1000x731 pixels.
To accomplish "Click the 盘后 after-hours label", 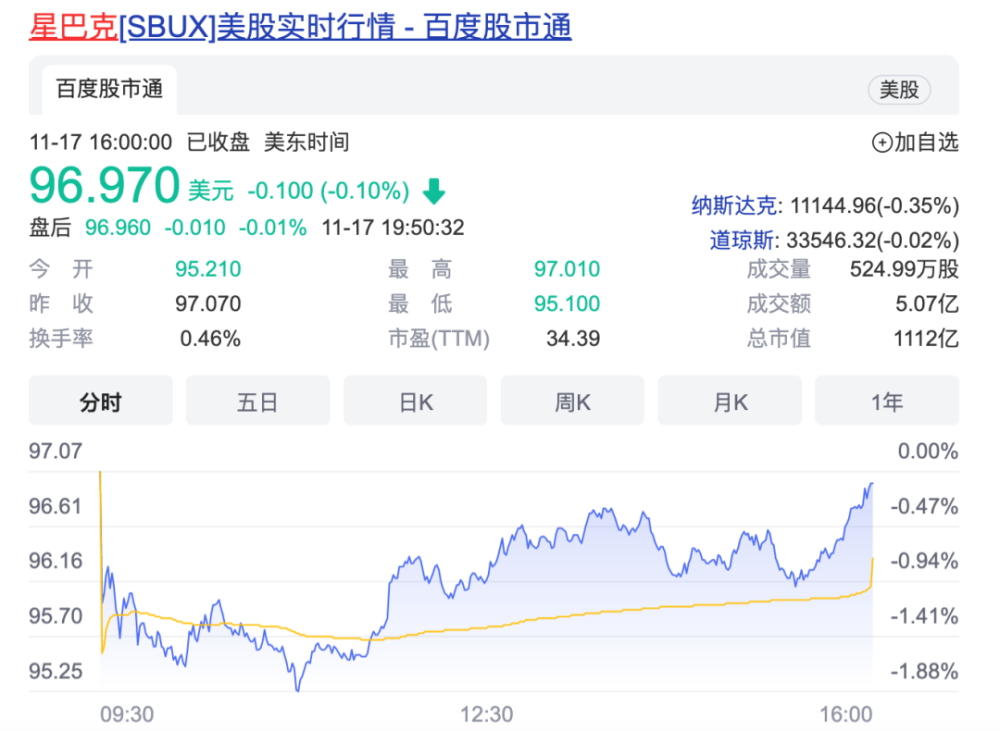I will [x=50, y=228].
